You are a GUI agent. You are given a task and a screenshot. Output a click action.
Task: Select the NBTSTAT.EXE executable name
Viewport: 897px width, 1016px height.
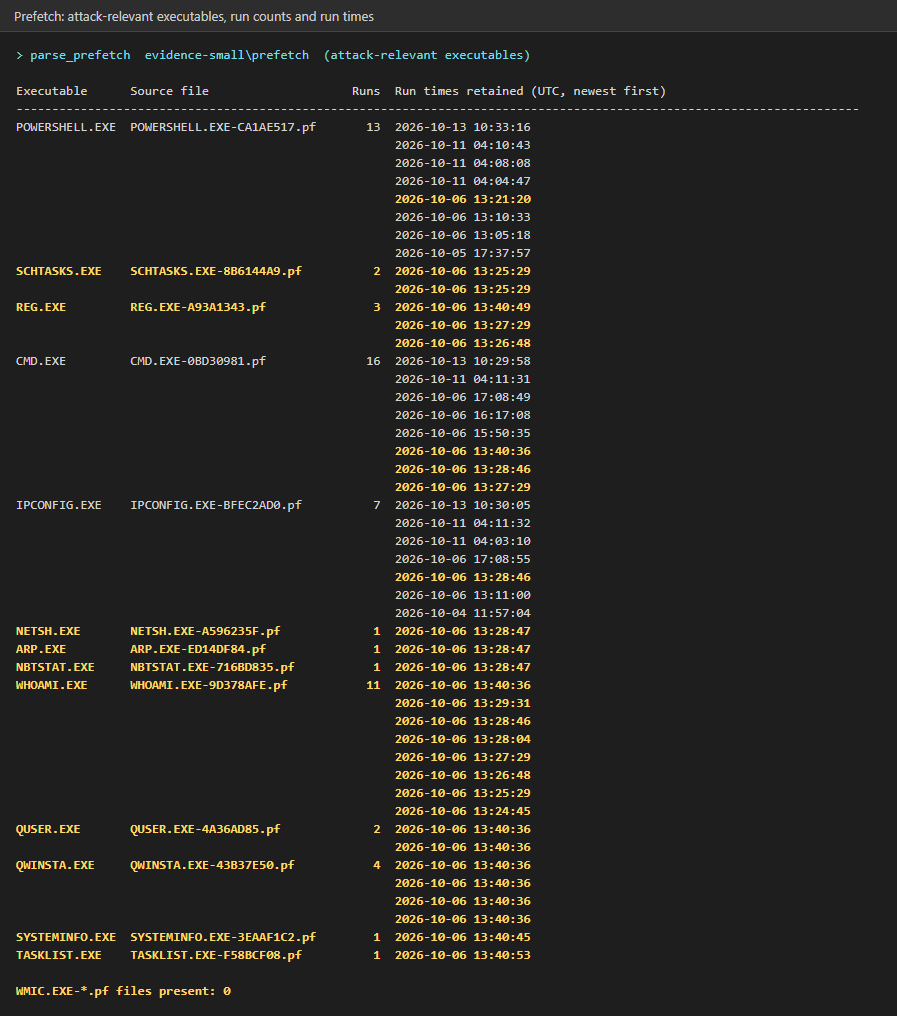pyautogui.click(x=55, y=667)
